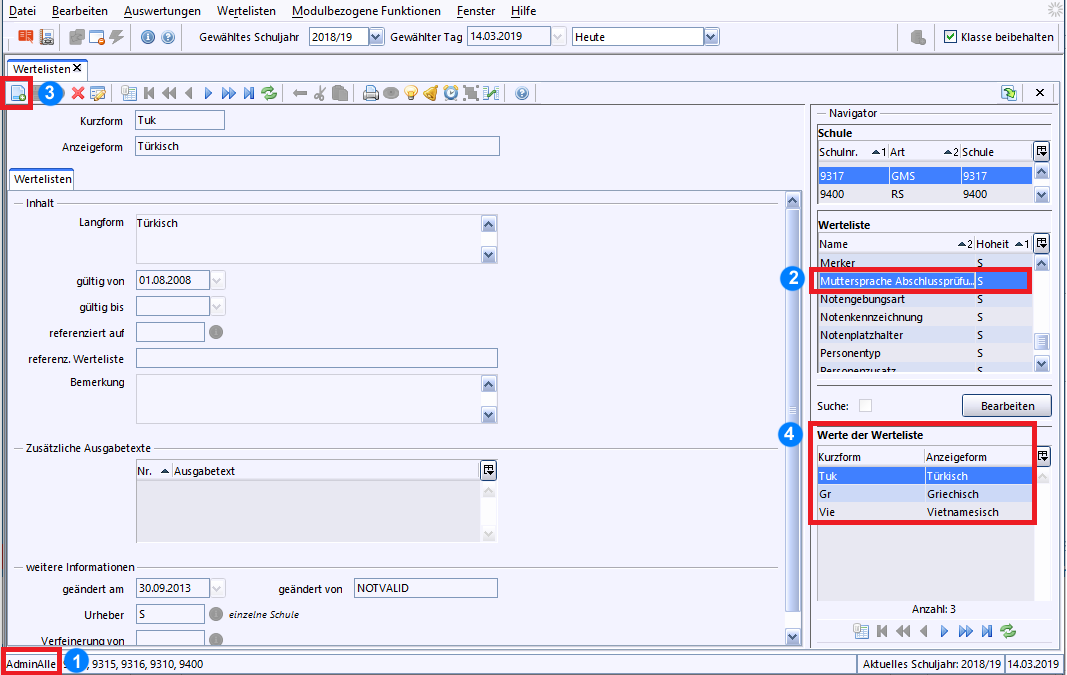The height and width of the screenshot is (675, 1067).
Task: Click the page back double arrow in Wertelisten toolbar
Action: (x=169, y=93)
